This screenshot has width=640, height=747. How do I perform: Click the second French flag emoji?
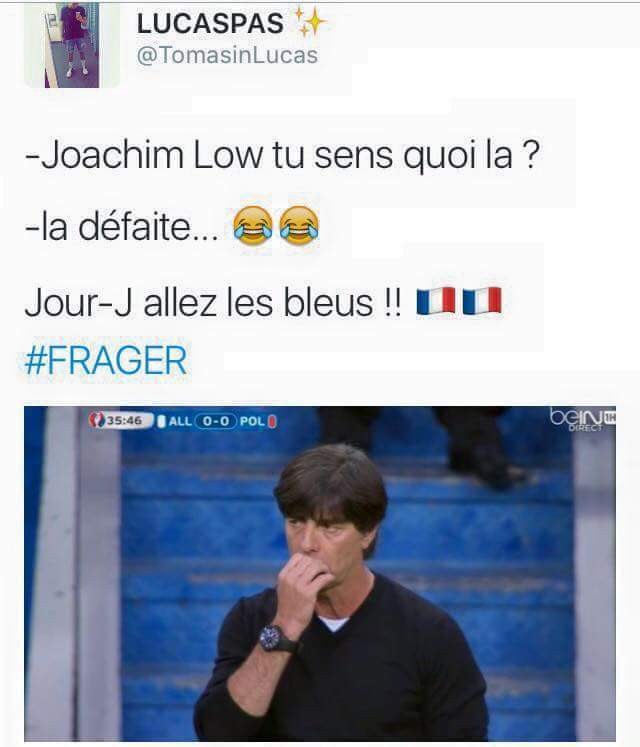click(482, 301)
